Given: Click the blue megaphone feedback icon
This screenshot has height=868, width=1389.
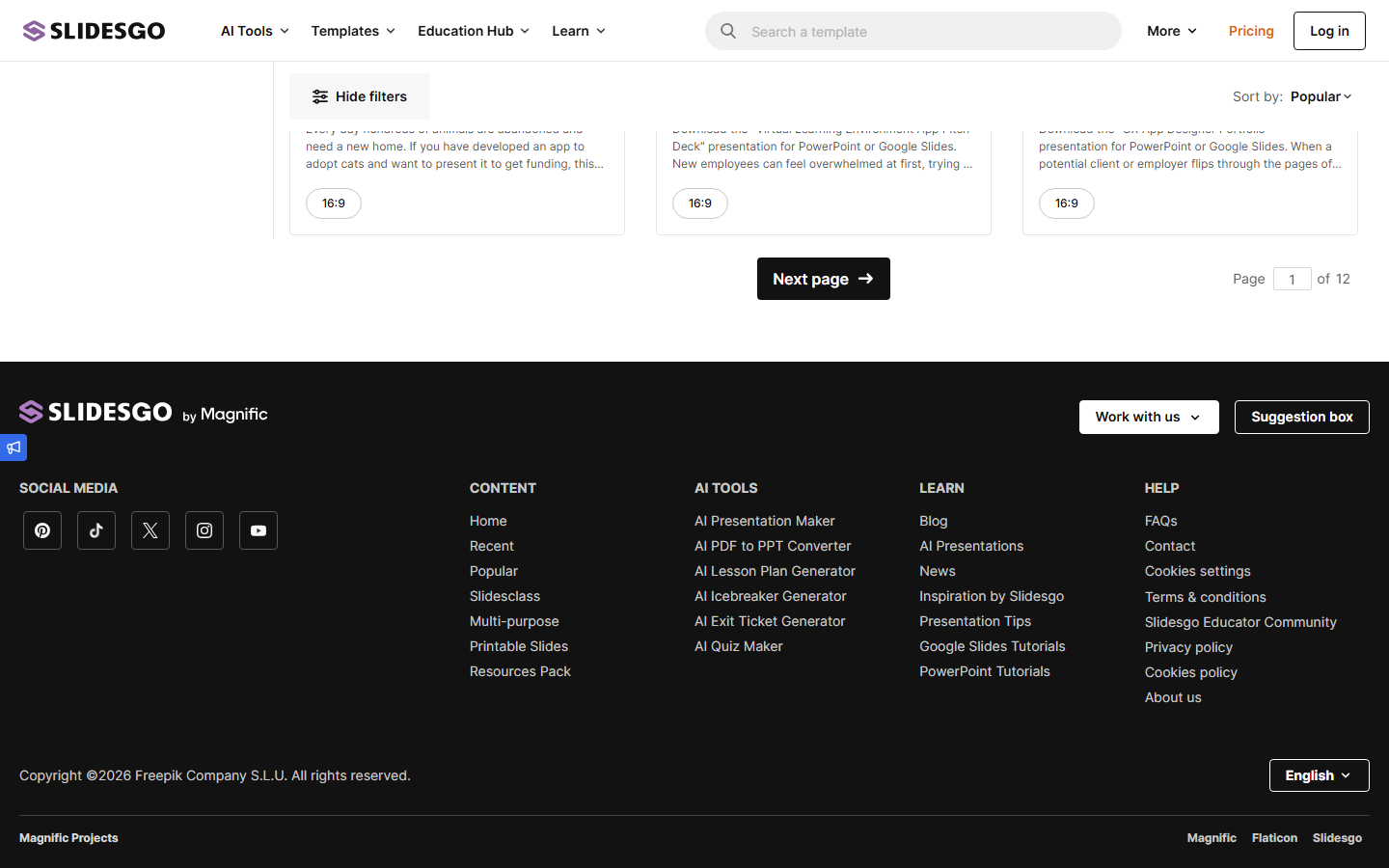Looking at the screenshot, I should [13, 448].
